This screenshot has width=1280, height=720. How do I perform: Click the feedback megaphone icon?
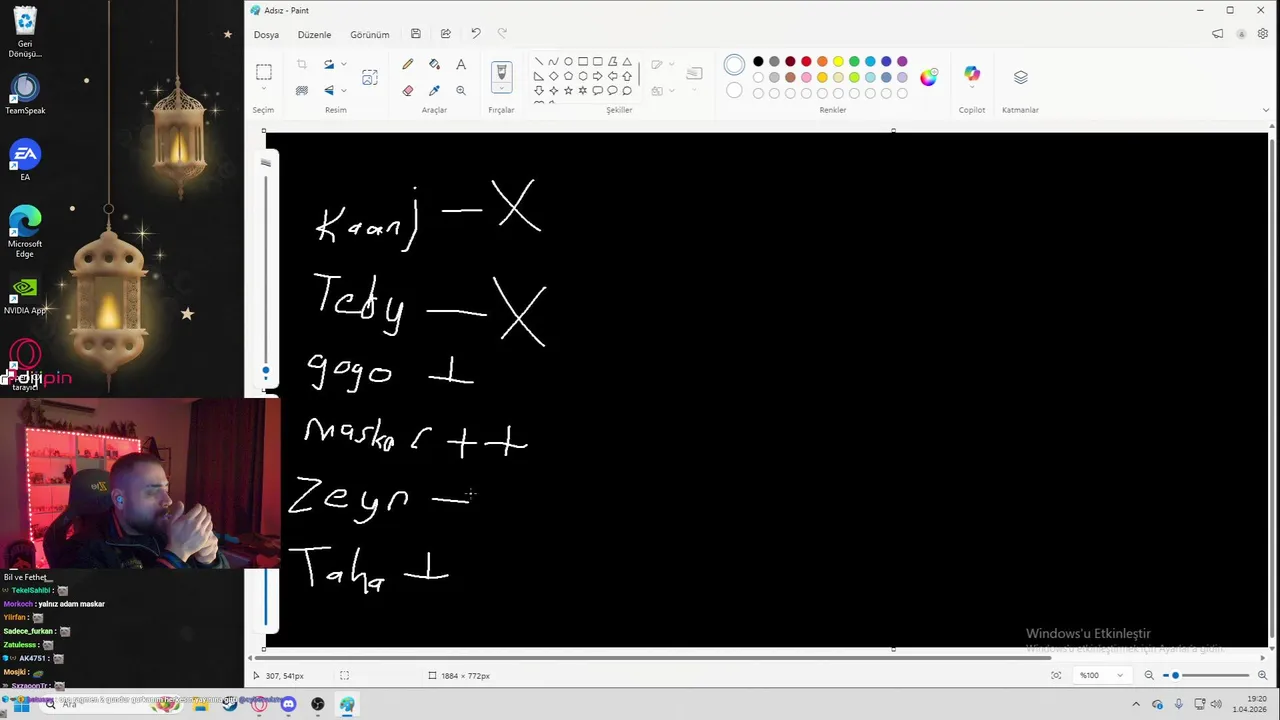(1217, 34)
